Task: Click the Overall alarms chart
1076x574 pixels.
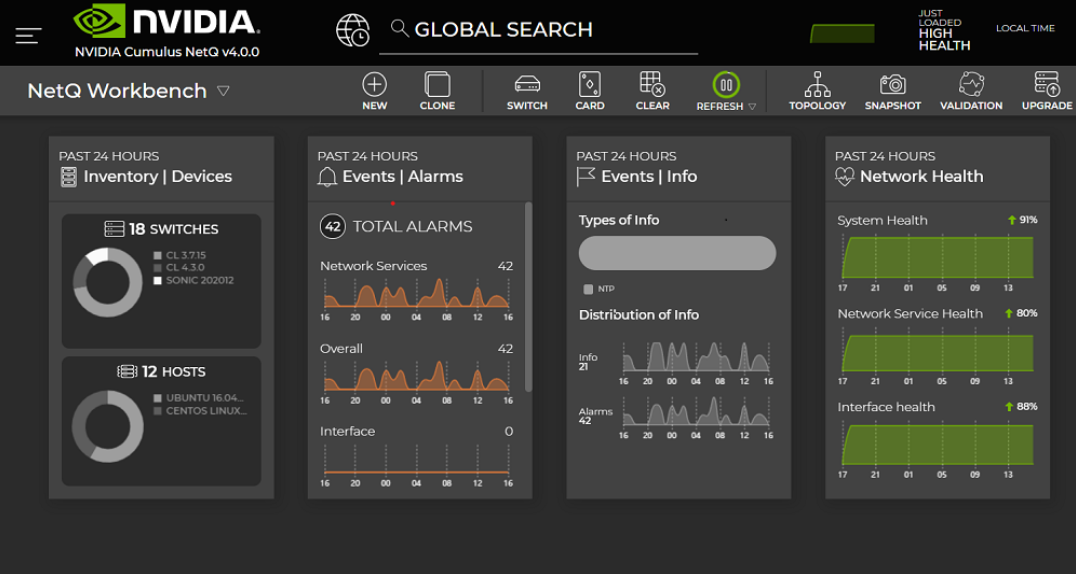Action: coord(417,375)
